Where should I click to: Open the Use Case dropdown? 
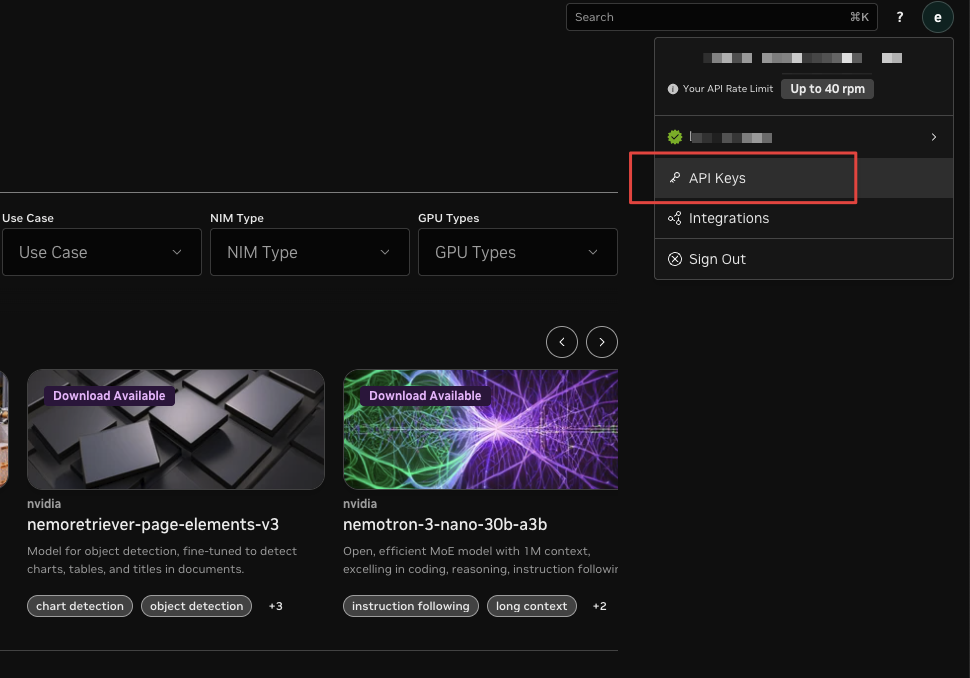pyautogui.click(x=102, y=252)
